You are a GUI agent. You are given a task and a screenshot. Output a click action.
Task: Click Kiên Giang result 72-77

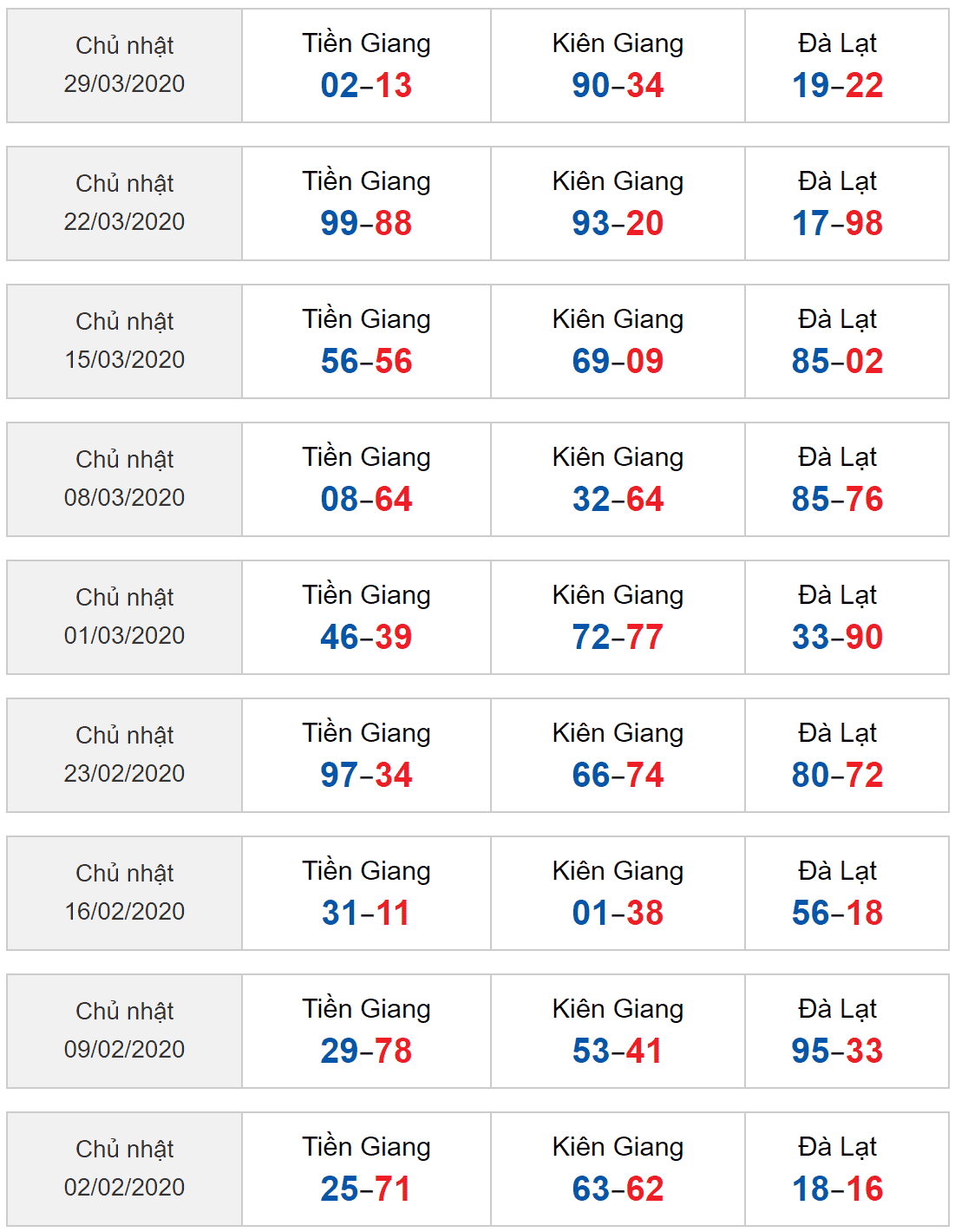[x=618, y=637]
